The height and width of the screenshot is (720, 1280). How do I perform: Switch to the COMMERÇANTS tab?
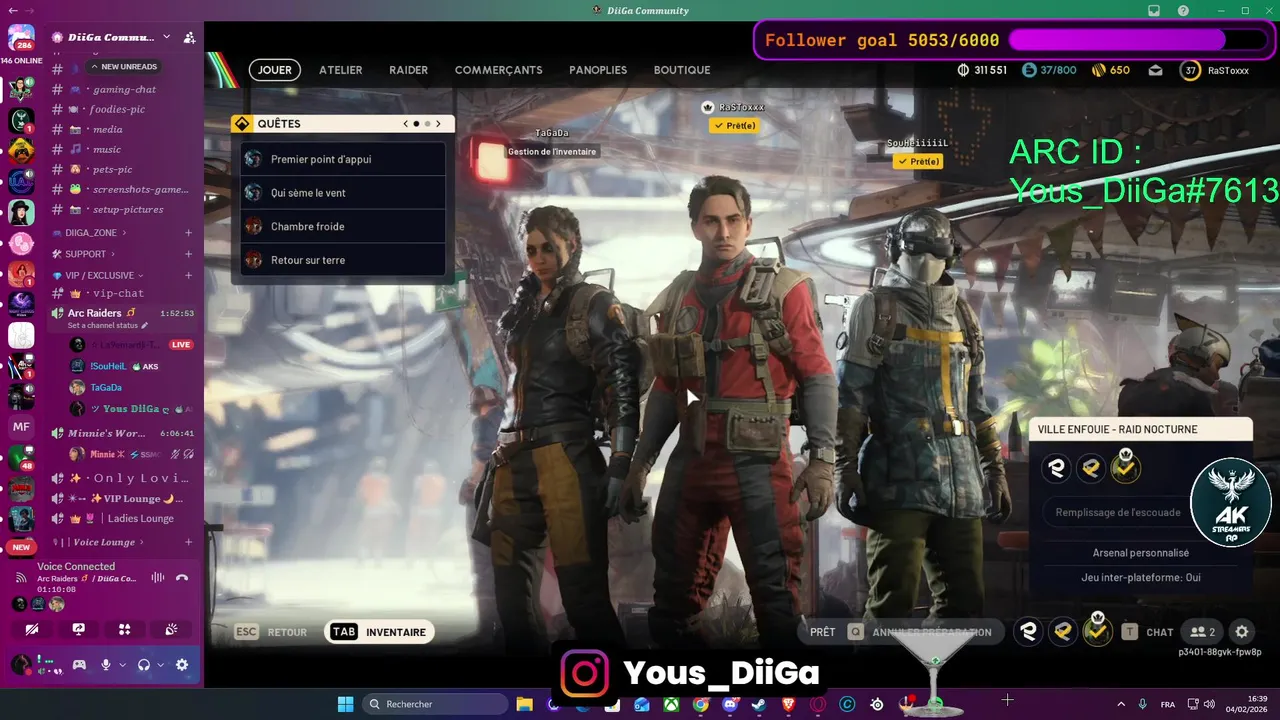499,70
